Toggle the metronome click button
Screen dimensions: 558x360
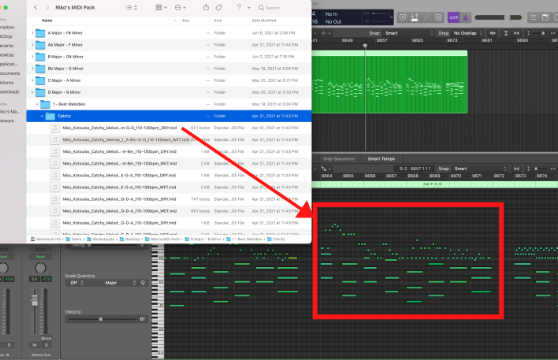[x=465, y=17]
